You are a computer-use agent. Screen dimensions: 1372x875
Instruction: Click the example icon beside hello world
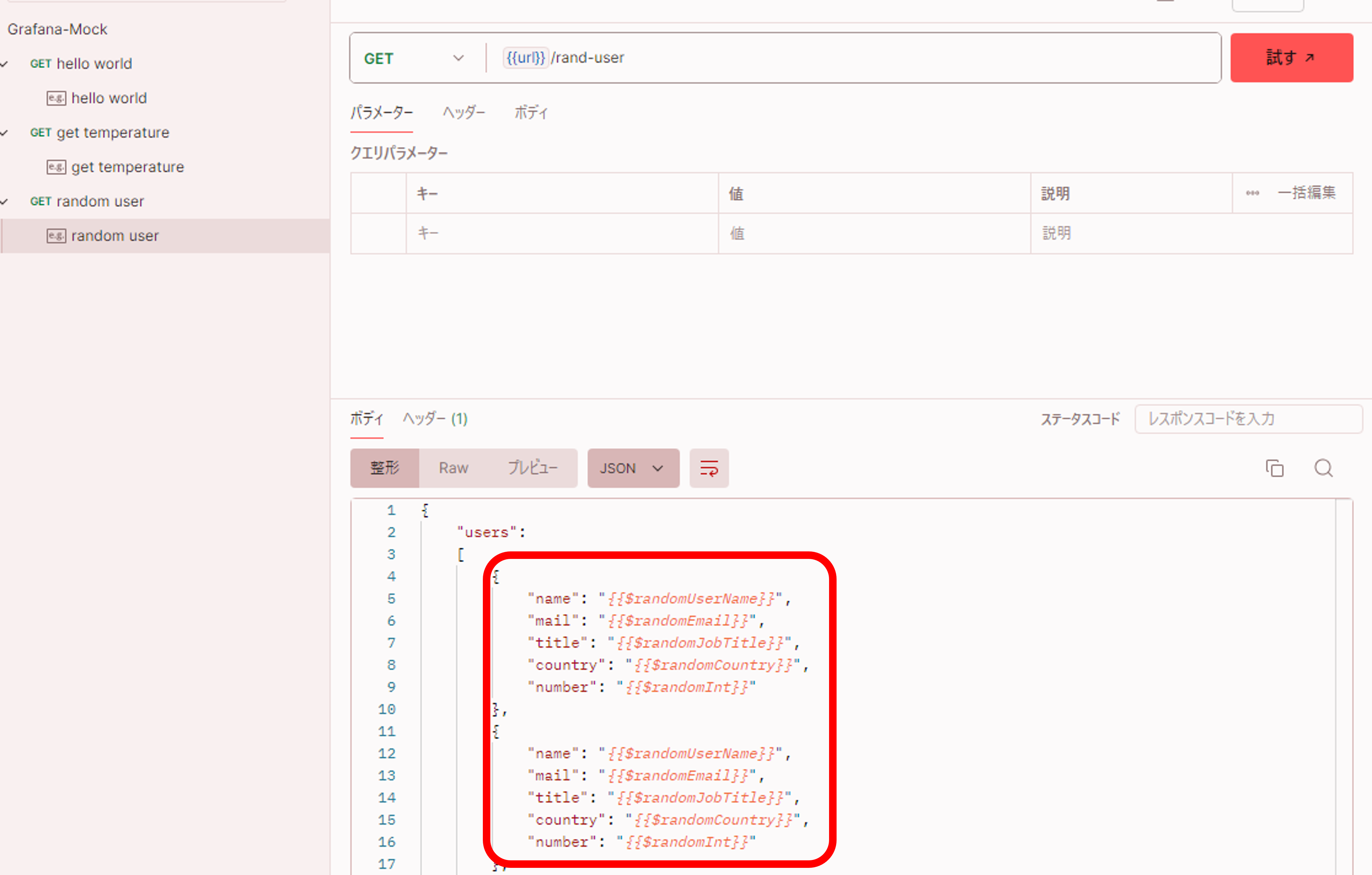[56, 99]
